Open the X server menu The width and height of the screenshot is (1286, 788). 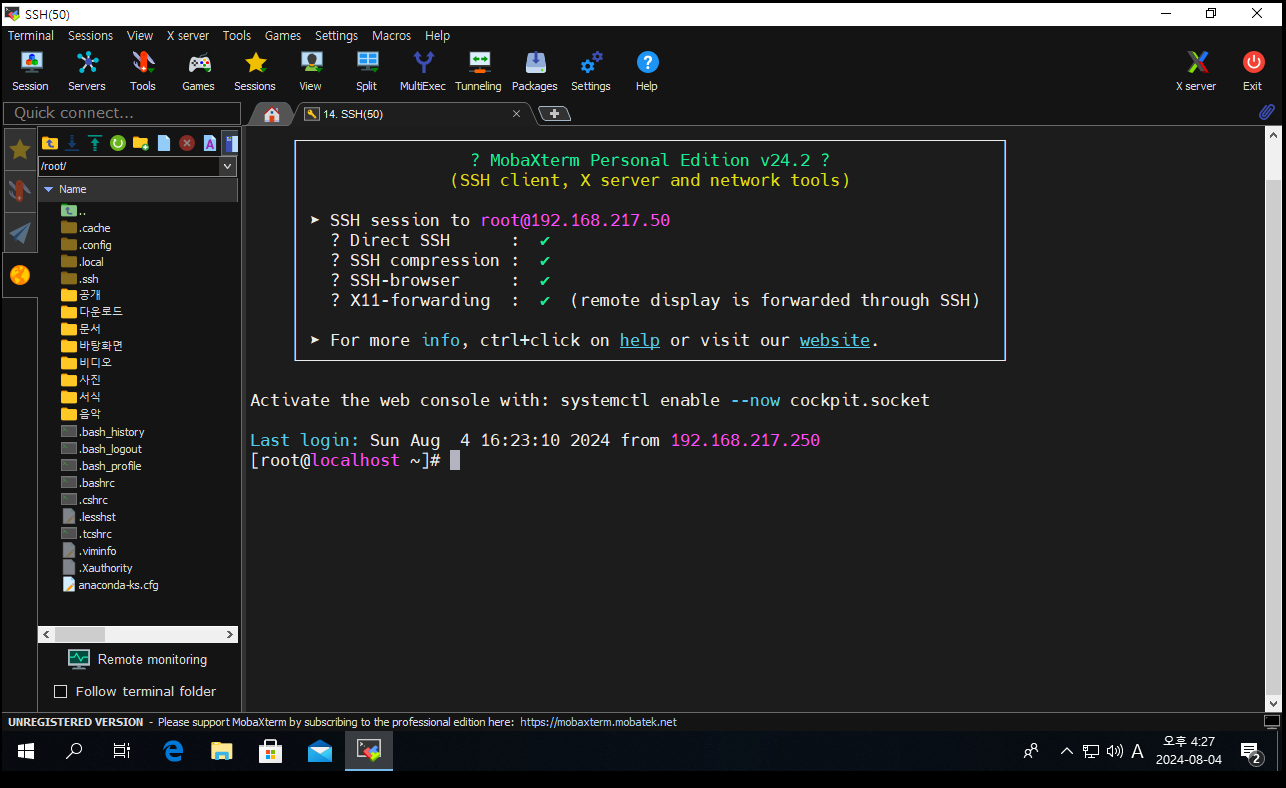188,35
